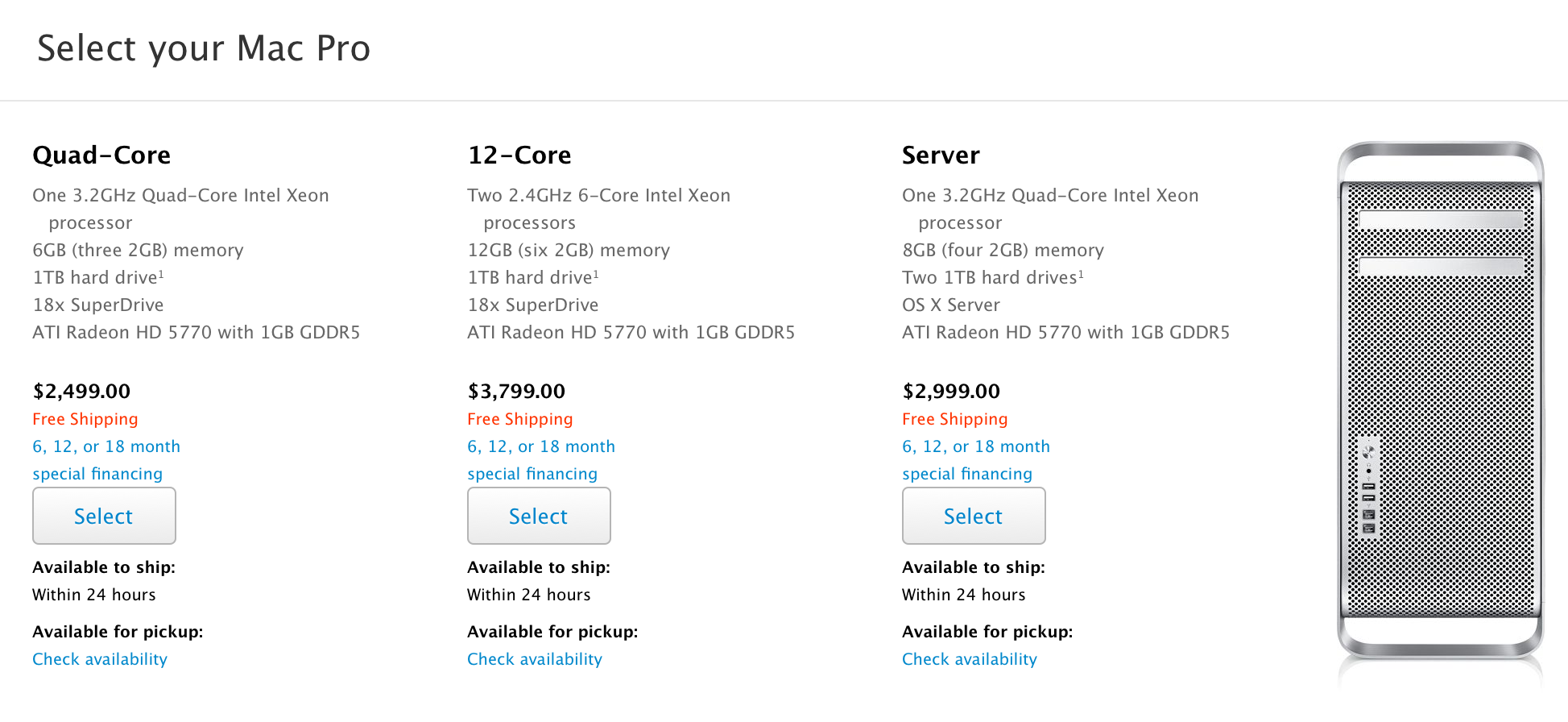
Task: Click Free Shipping text under $3,799.00
Action: tap(520, 419)
